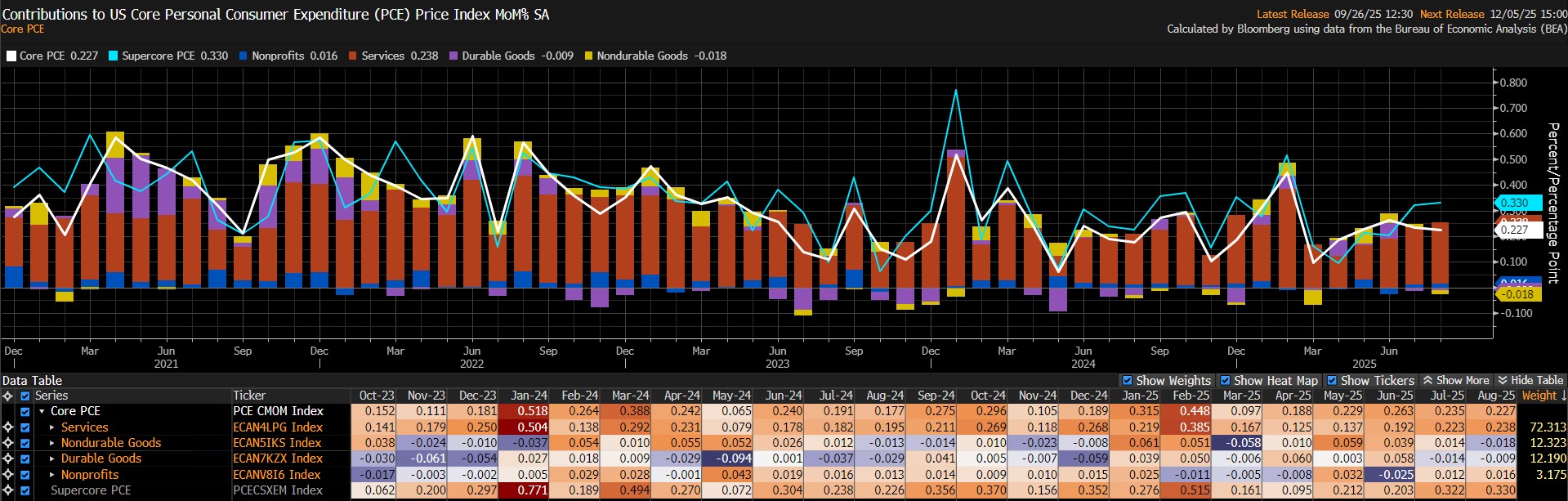This screenshot has height=501, width=1568.
Task: Click the crosshair icon beside Nonprofits row
Action: click(8, 475)
